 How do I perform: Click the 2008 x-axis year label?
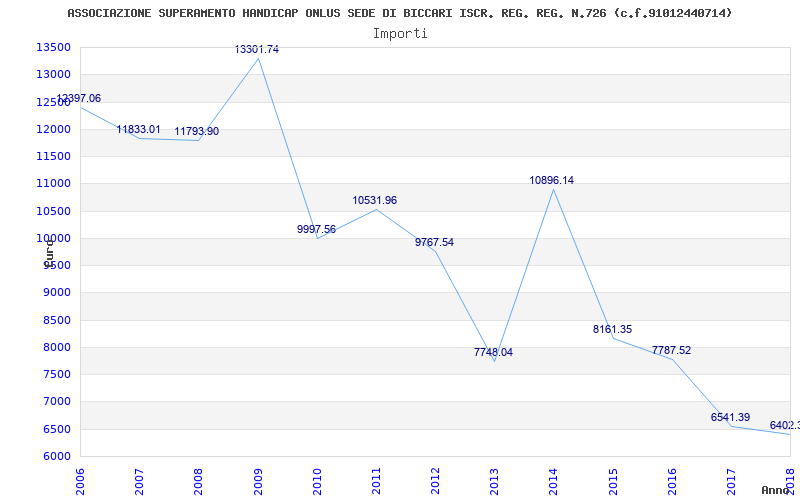[x=198, y=481]
